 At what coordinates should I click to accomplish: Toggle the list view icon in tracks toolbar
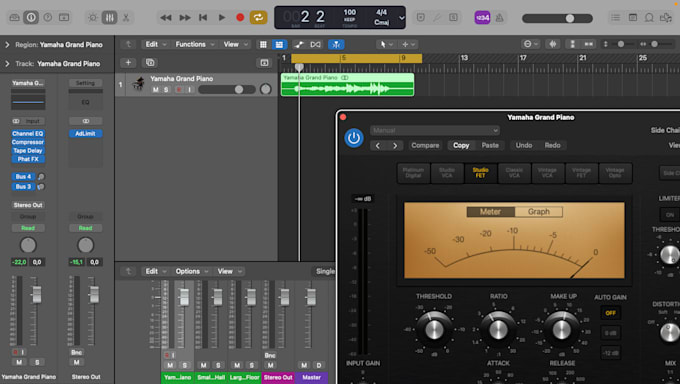coord(279,45)
